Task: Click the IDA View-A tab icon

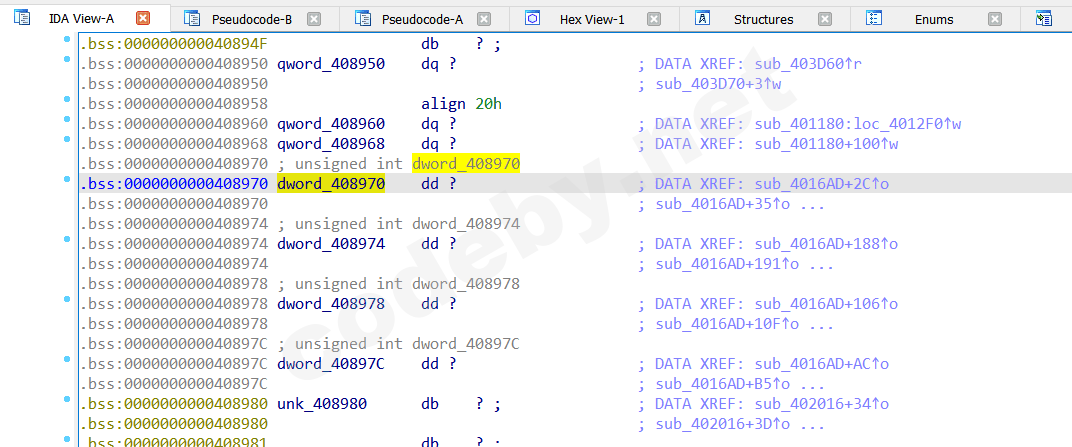Action: pos(23,18)
